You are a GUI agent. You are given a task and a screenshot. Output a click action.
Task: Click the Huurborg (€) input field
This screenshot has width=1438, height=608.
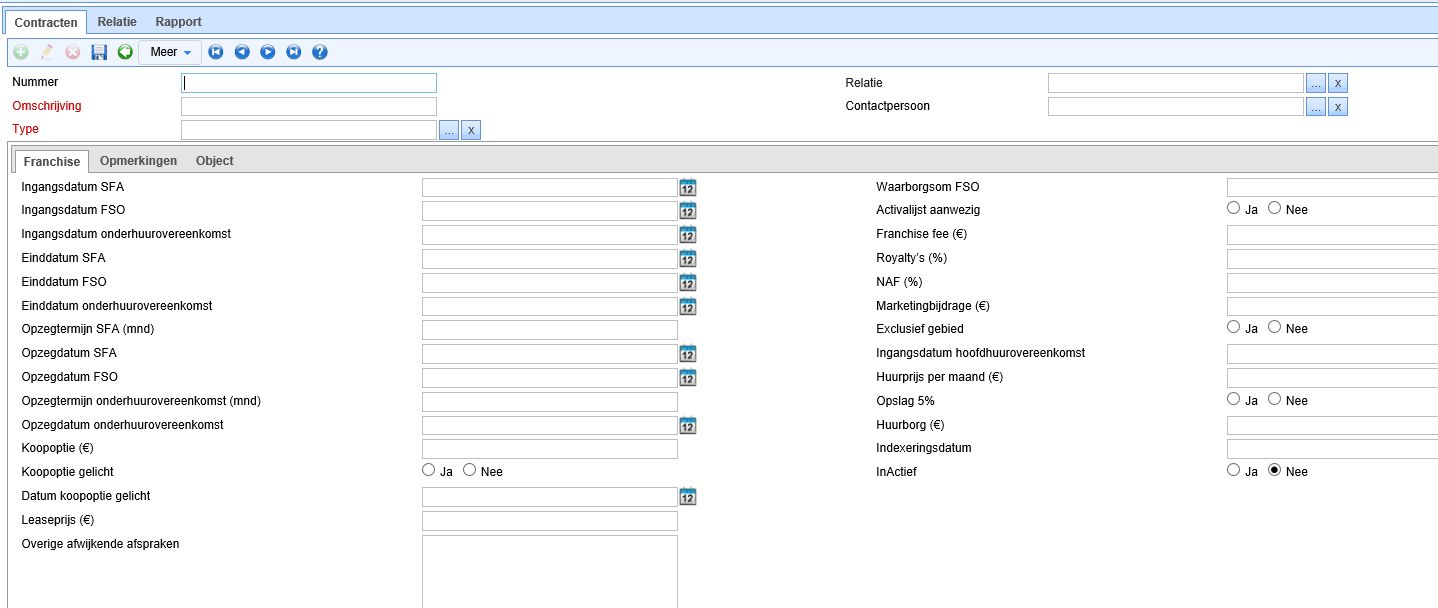coord(1332,425)
